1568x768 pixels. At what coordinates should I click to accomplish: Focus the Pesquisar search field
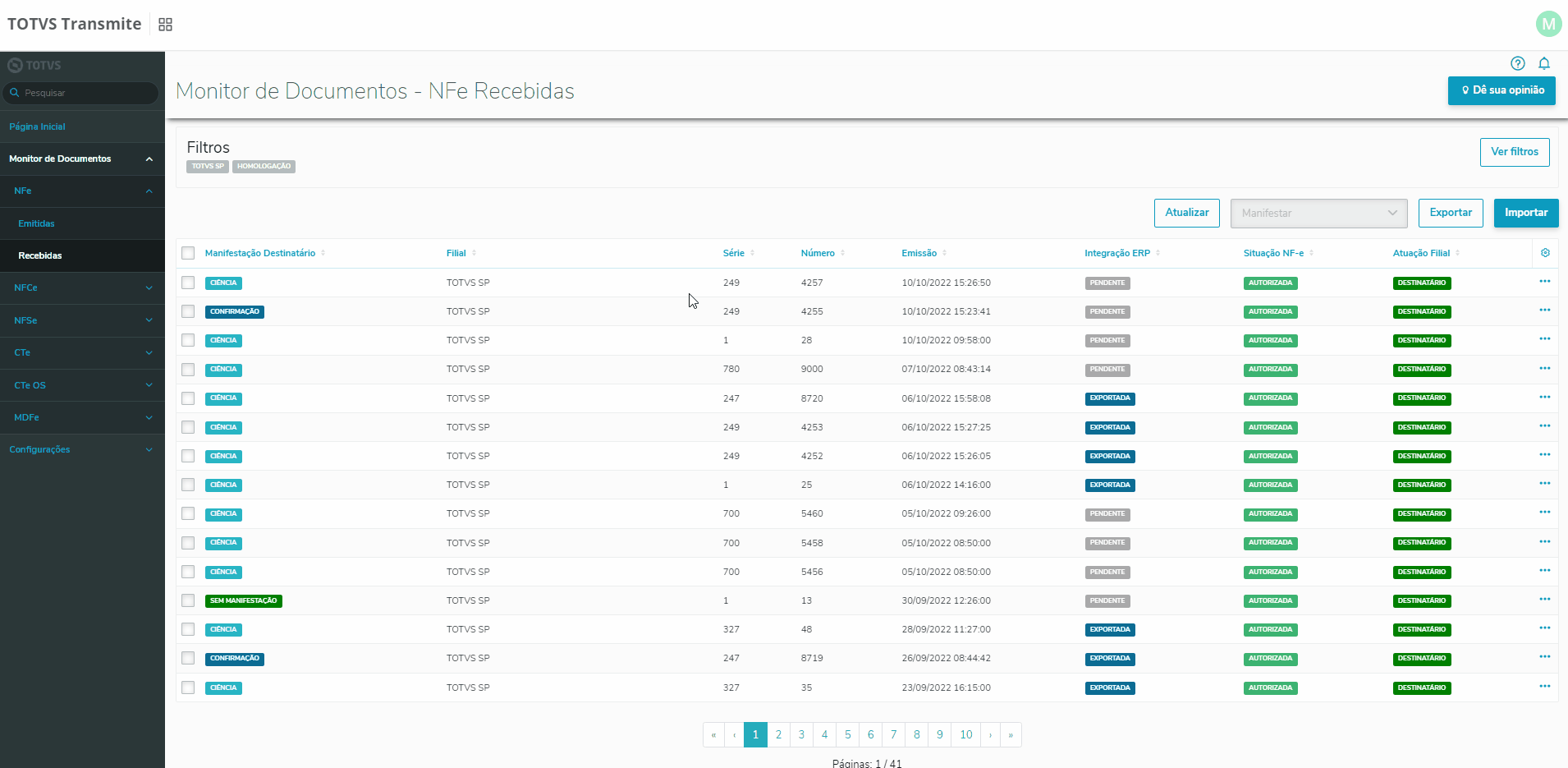pos(80,93)
